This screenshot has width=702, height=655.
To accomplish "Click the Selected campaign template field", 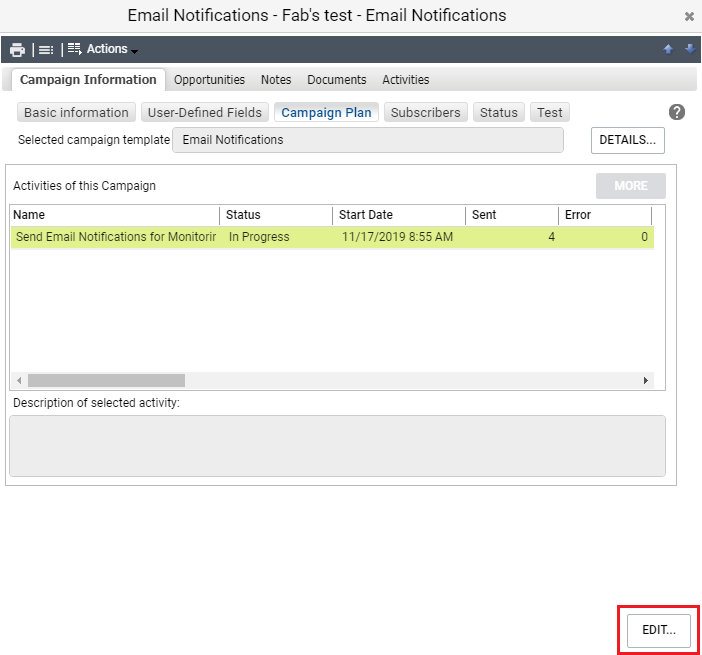I will [x=367, y=140].
